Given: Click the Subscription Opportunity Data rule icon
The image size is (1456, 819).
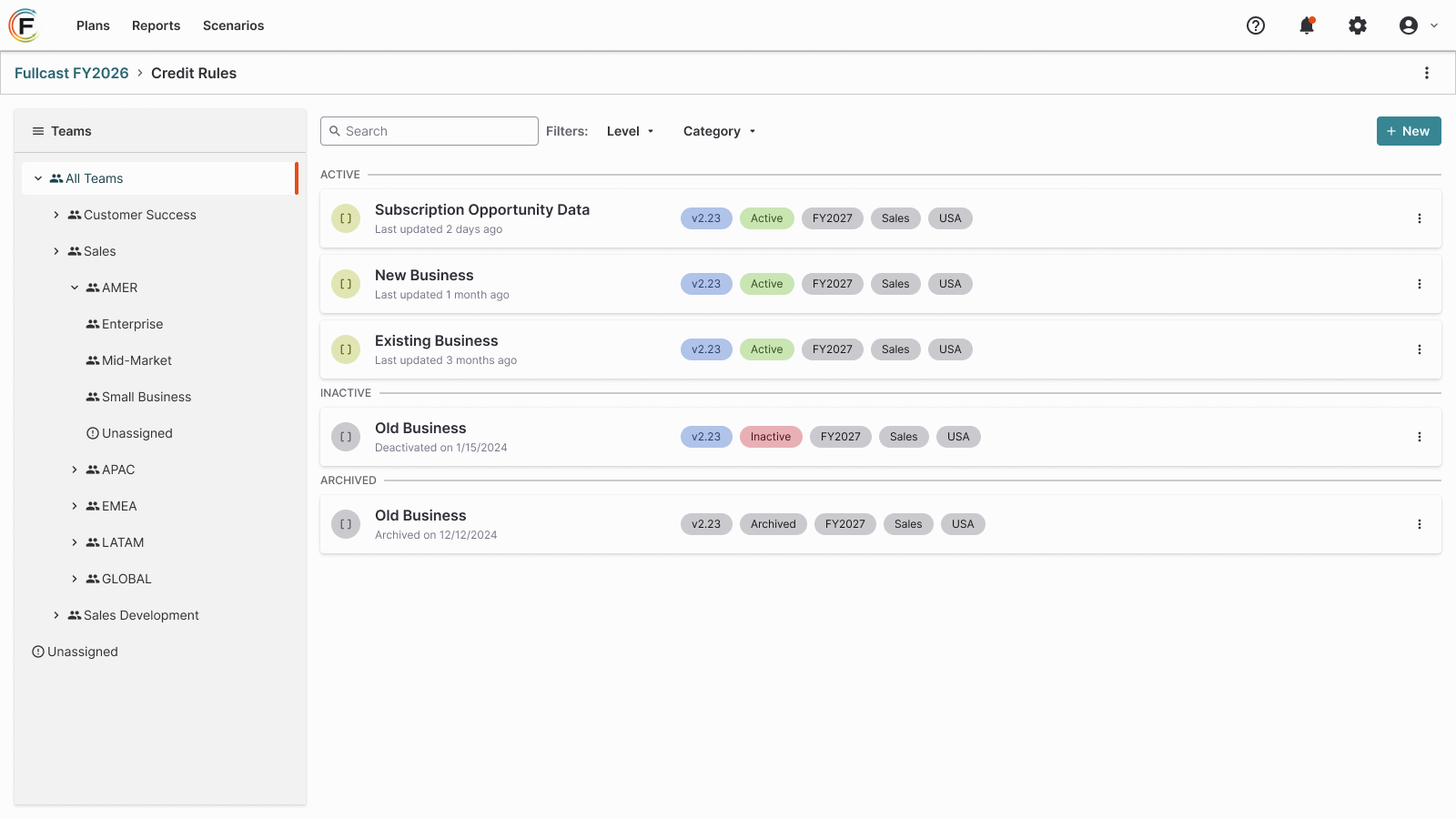Looking at the screenshot, I should click(x=346, y=218).
